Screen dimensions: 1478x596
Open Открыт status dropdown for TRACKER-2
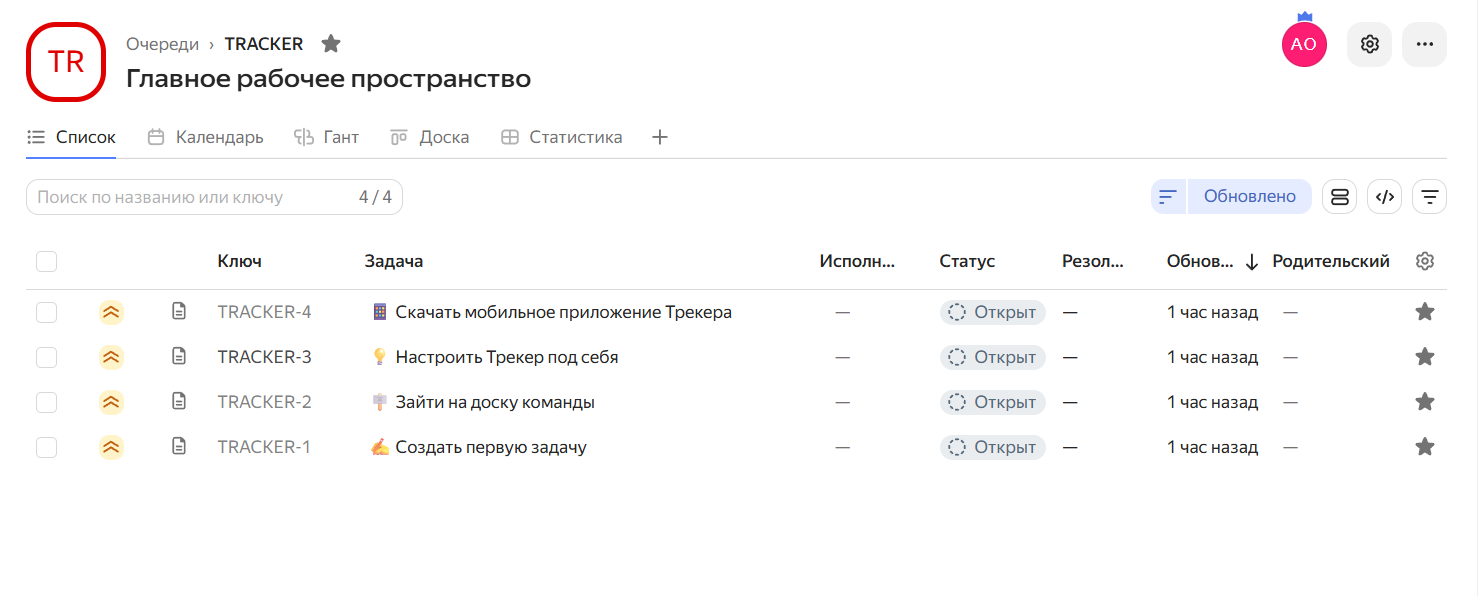point(992,402)
